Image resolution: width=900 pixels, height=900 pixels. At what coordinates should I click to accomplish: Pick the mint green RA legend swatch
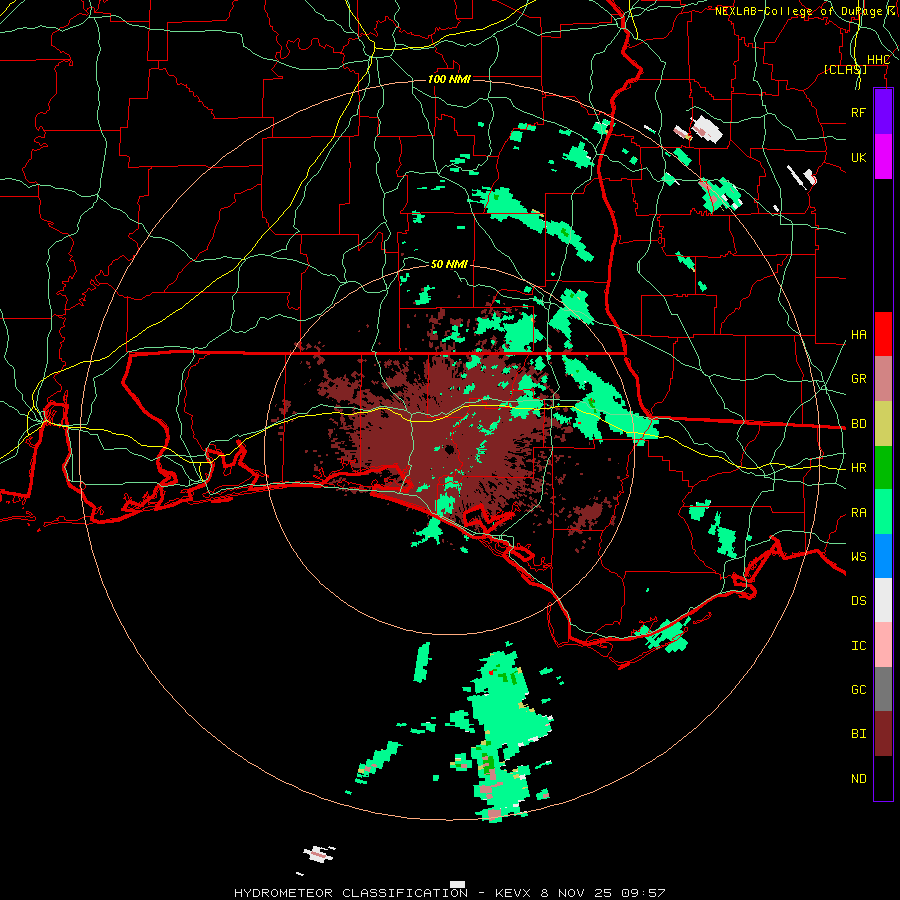coord(883,512)
